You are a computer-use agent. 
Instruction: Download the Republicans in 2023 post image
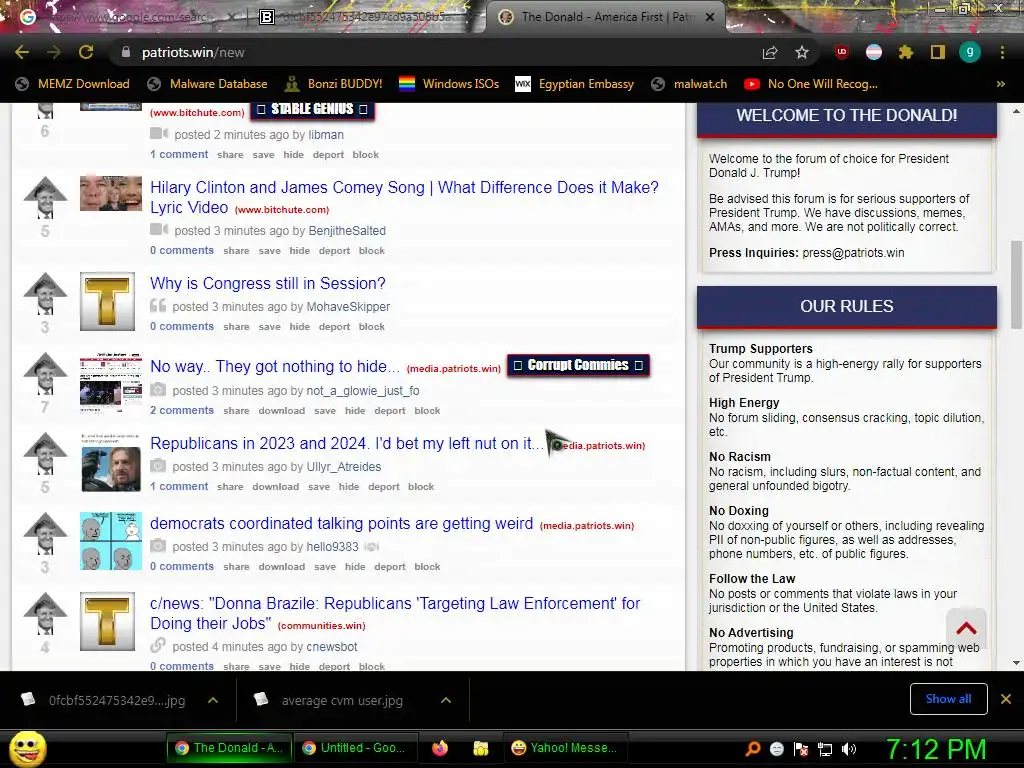click(276, 487)
